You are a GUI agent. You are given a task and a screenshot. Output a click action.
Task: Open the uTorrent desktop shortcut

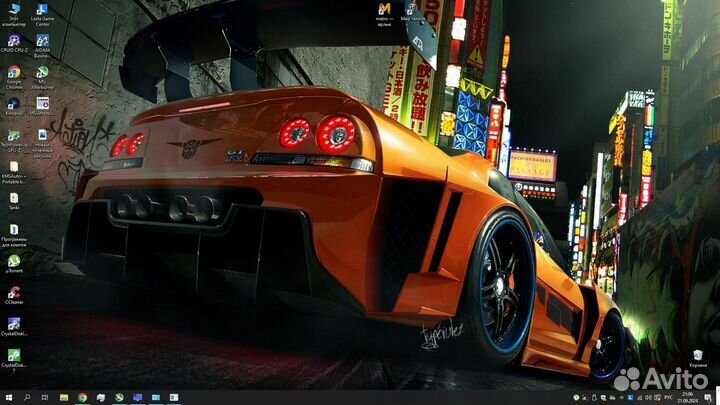click(x=14, y=261)
